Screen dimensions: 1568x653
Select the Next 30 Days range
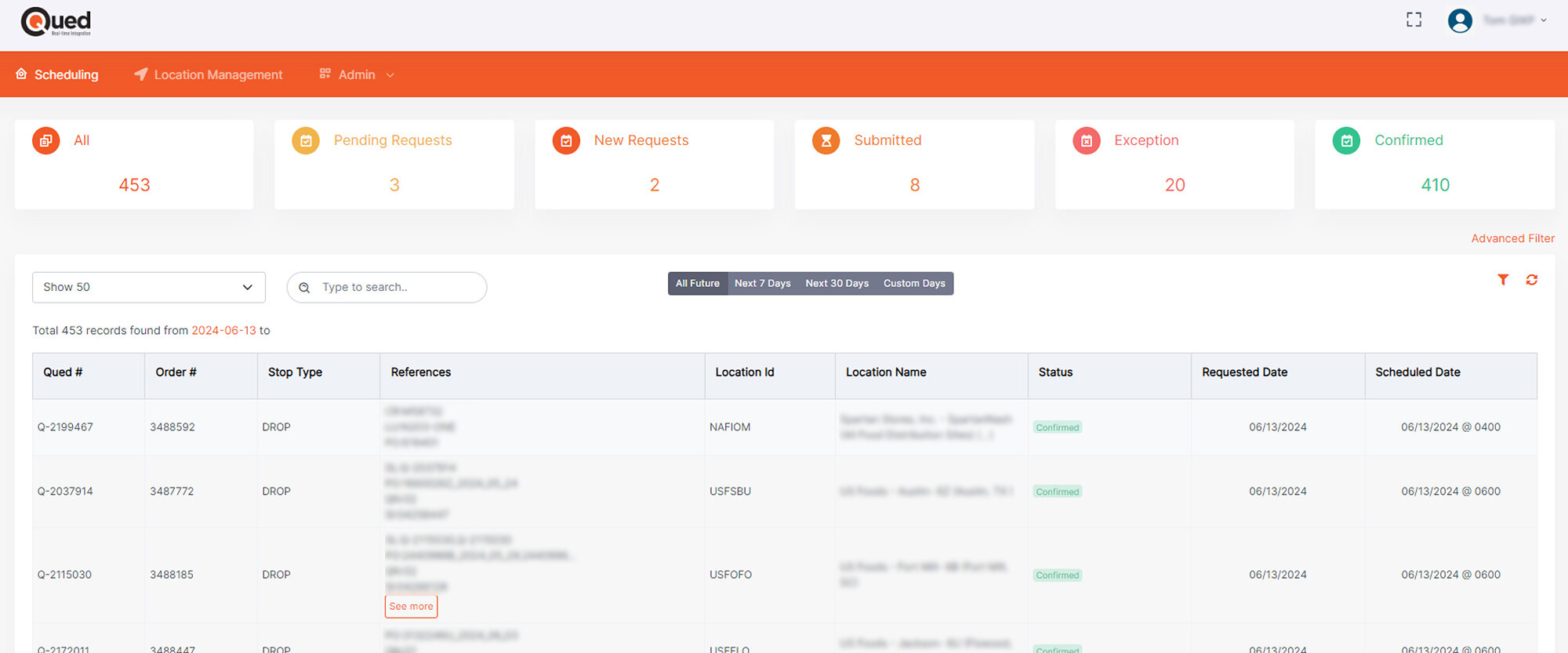tap(837, 283)
